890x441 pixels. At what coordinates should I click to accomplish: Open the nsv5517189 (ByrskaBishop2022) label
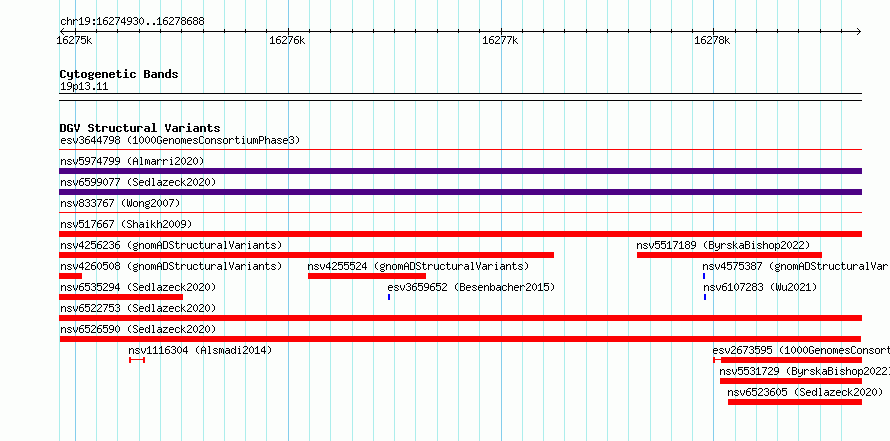[723, 245]
